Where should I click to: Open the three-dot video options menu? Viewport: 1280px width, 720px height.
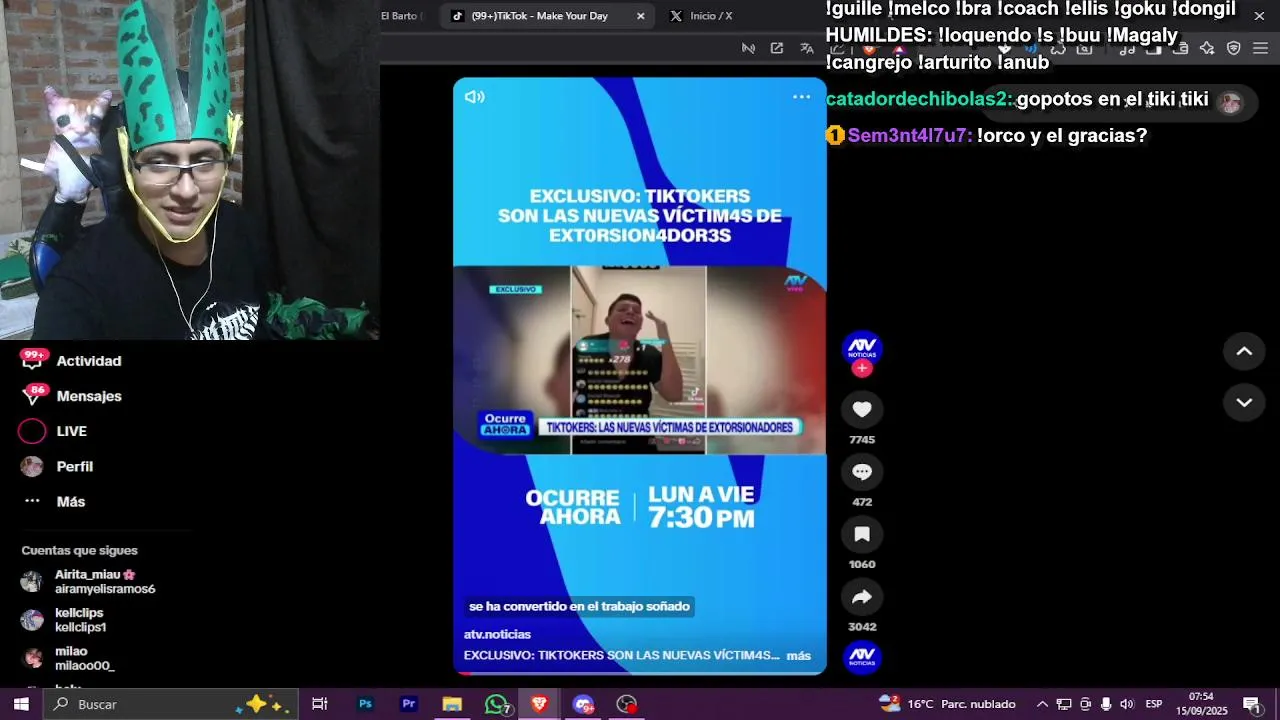coord(801,97)
